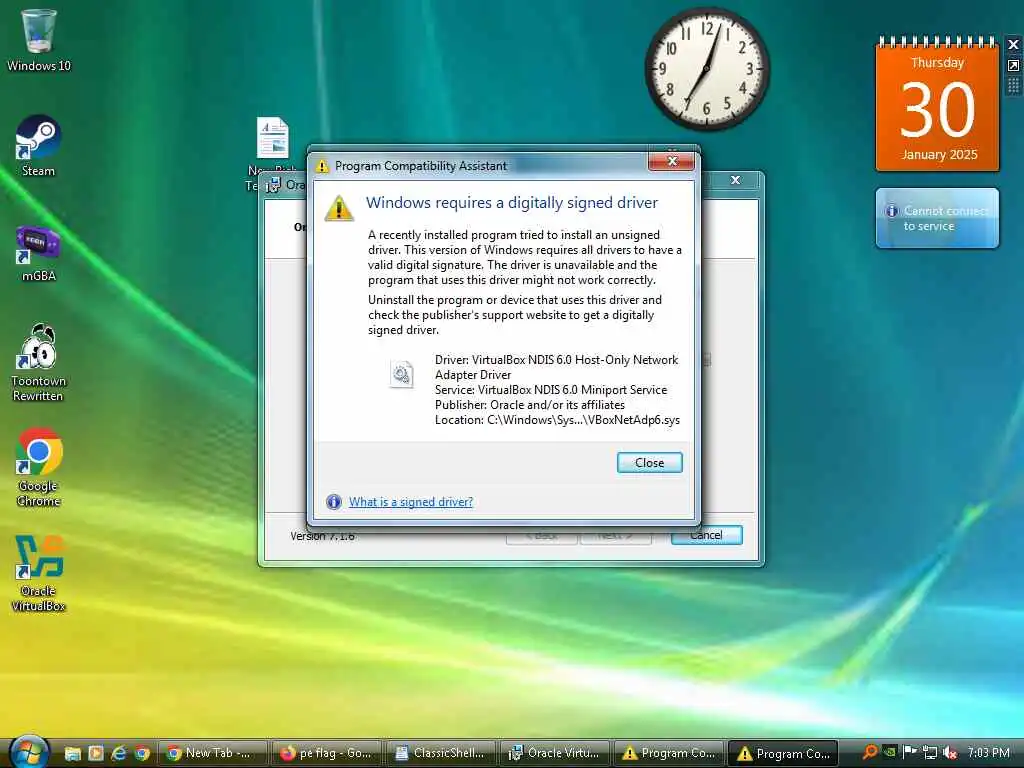The image size is (1024, 768).
Task: Click the 'Version 7.1.6' text in the installer
Action: (x=323, y=536)
